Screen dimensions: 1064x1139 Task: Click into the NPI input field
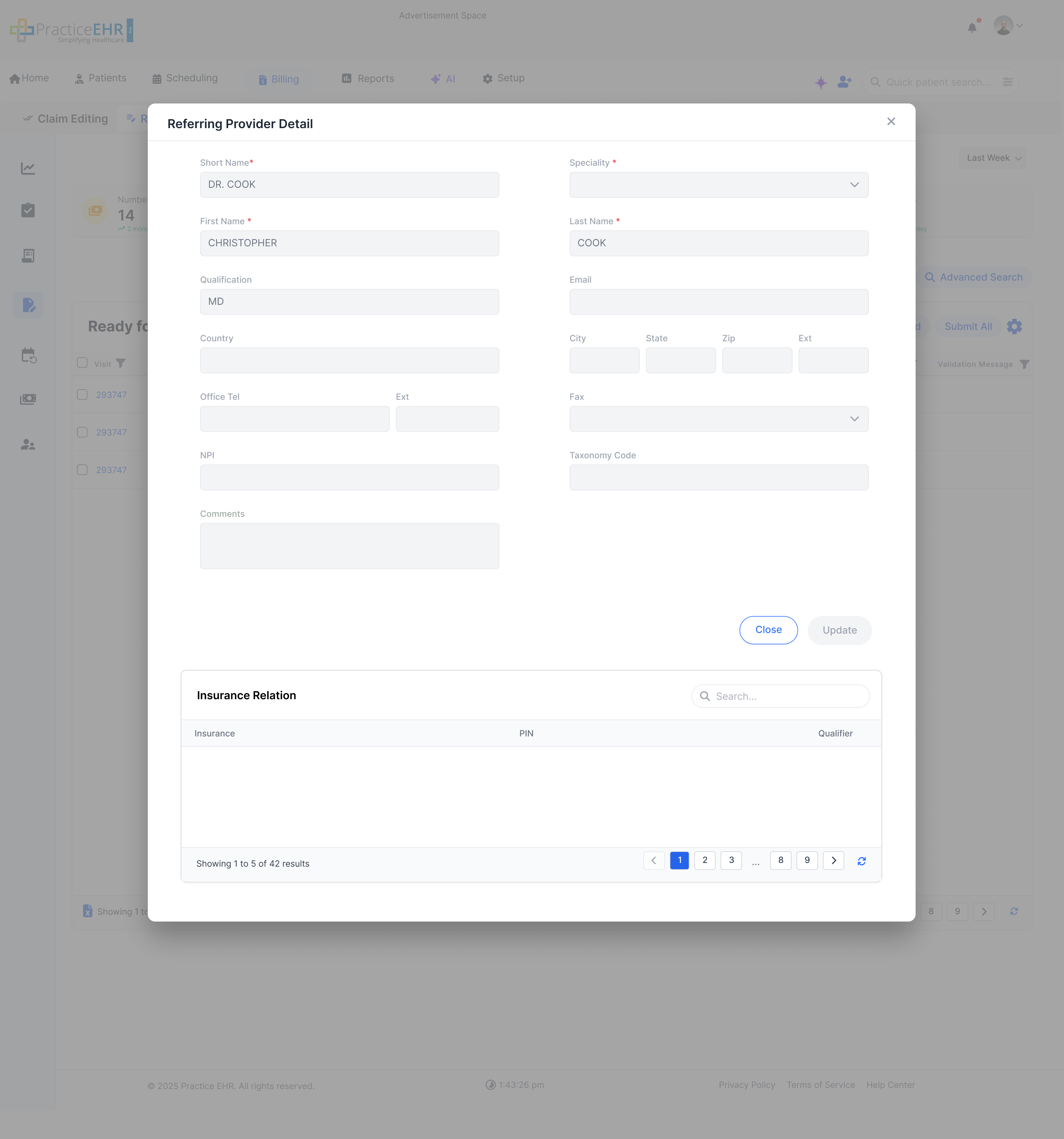coord(349,477)
